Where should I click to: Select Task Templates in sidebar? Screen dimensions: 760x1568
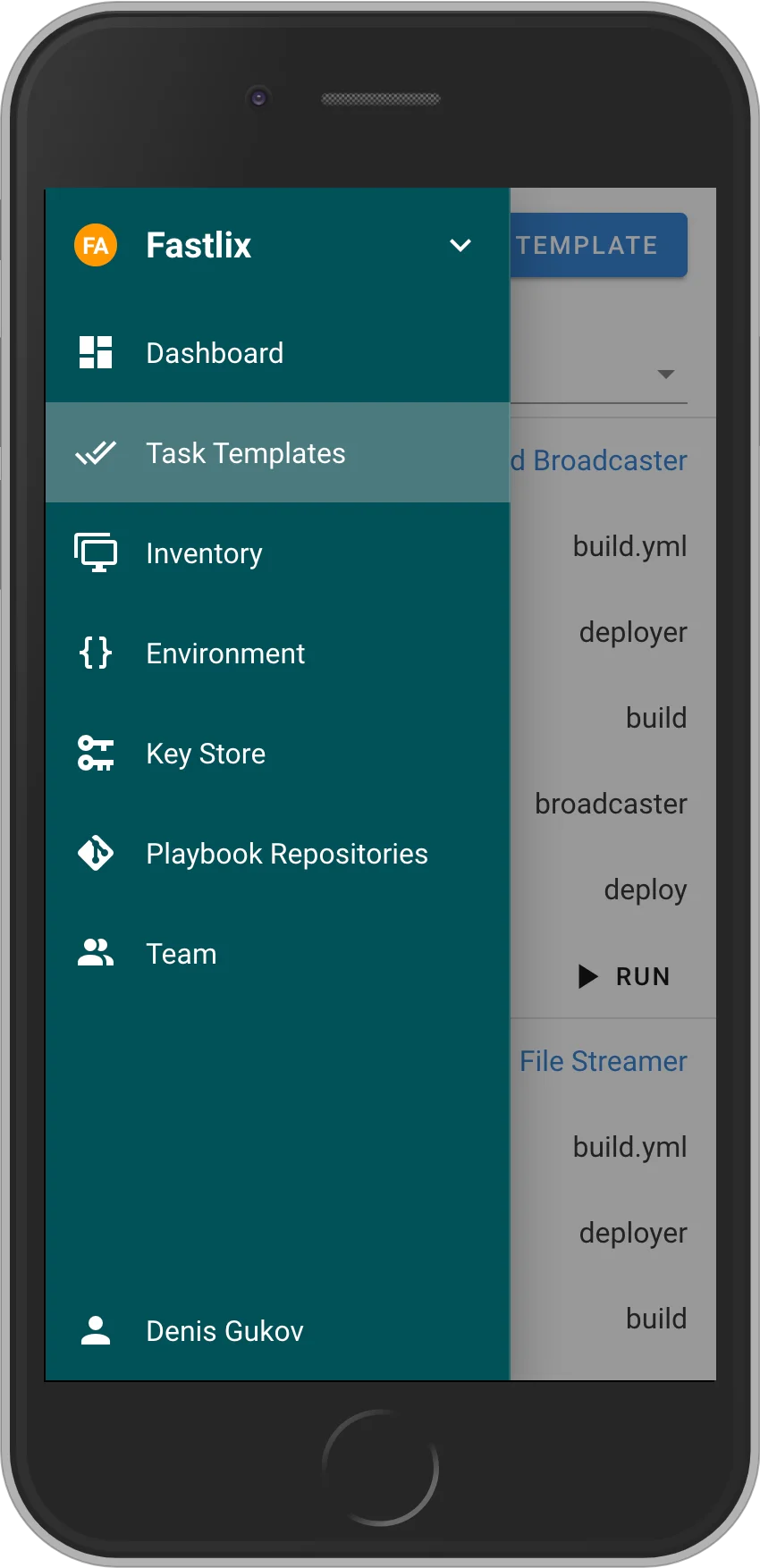pyautogui.click(x=277, y=452)
